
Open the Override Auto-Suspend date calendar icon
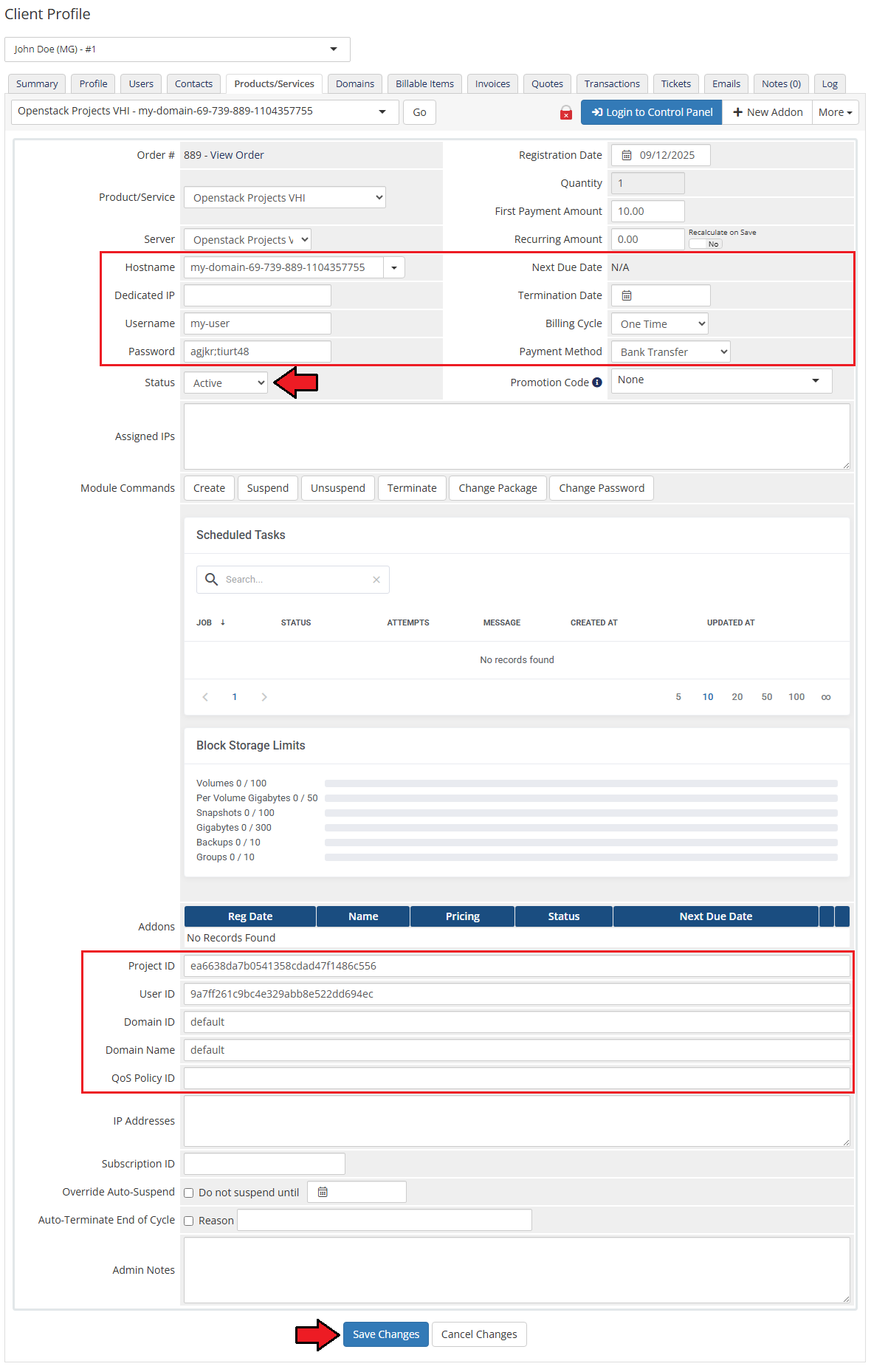click(323, 1192)
